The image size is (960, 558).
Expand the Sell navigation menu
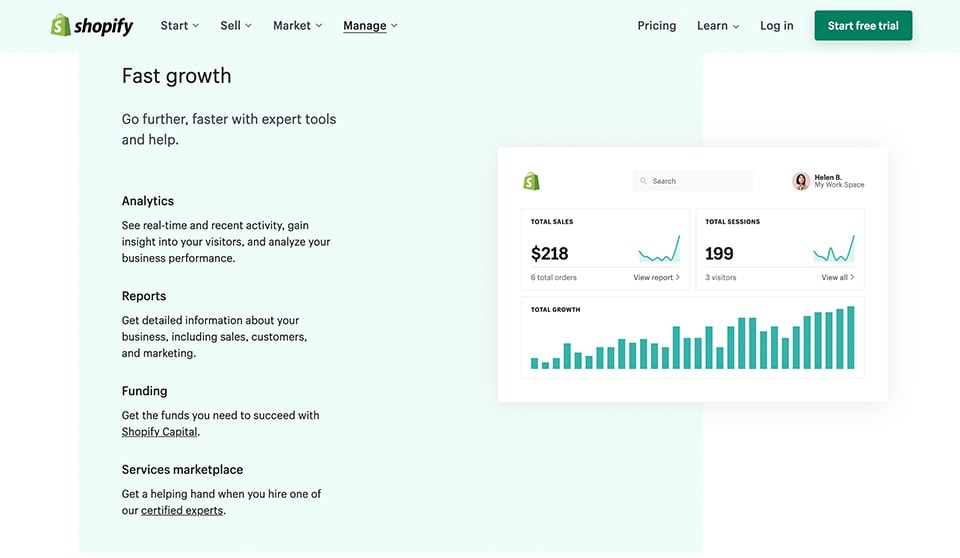coord(236,26)
